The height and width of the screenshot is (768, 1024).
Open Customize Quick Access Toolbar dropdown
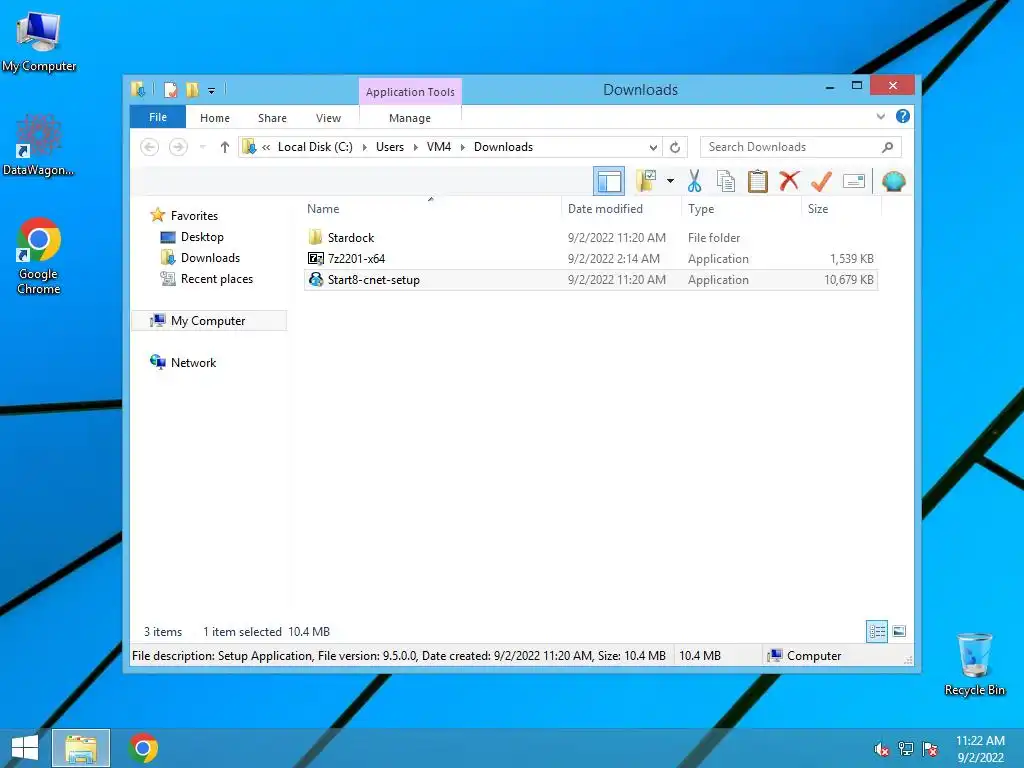212,90
